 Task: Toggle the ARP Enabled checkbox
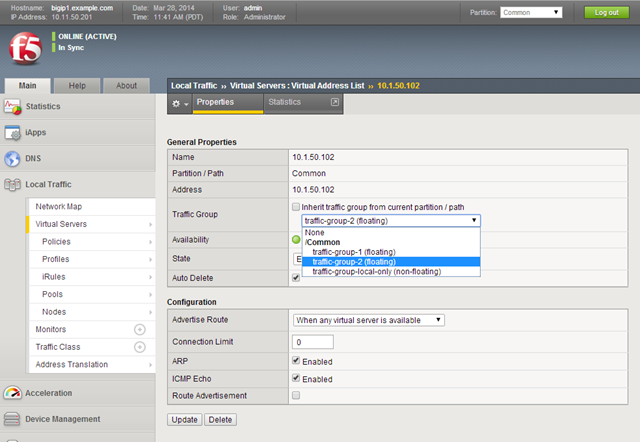click(295, 361)
